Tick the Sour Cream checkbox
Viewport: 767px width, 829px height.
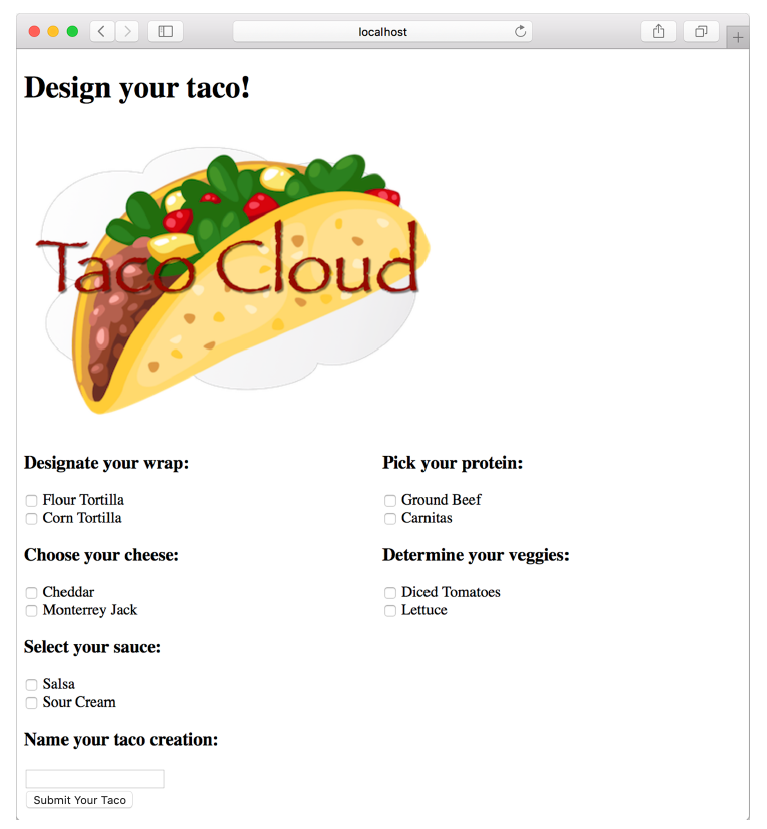32,703
